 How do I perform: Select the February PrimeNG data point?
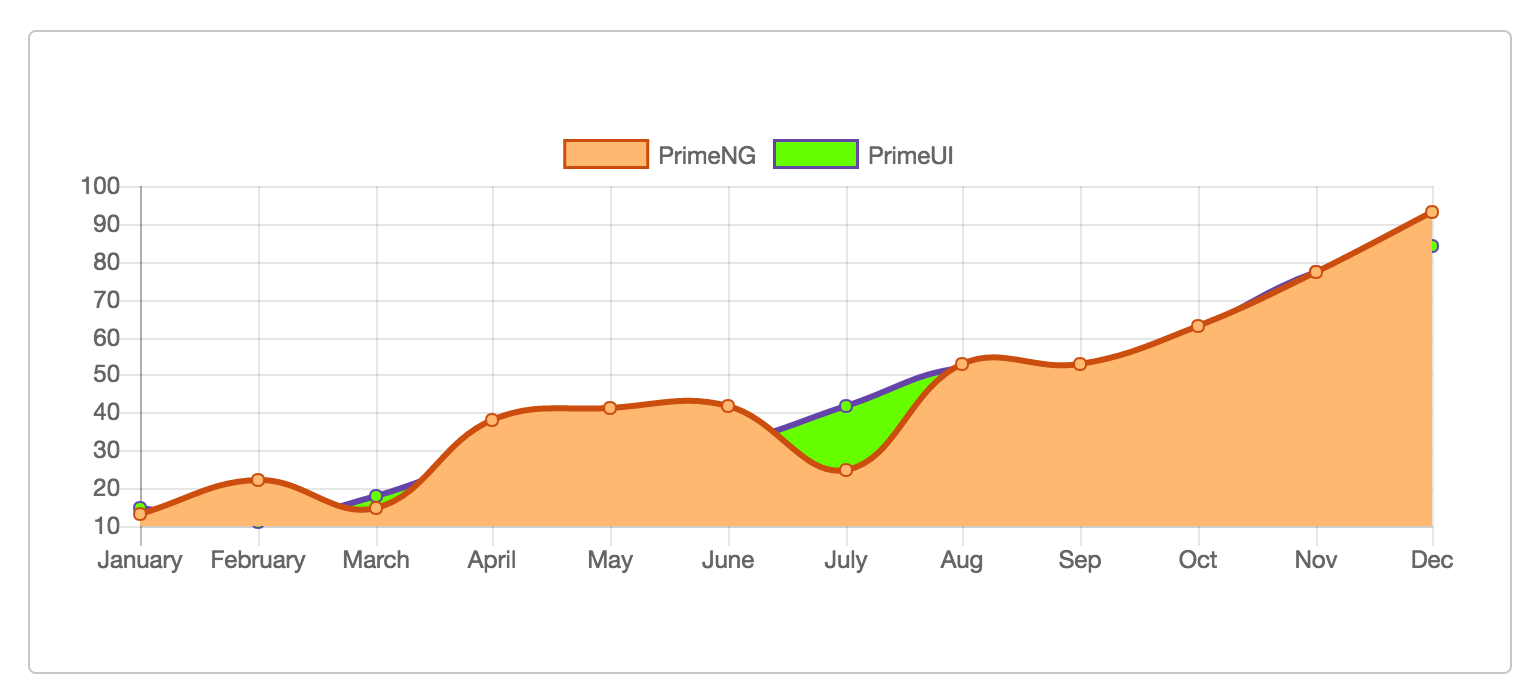point(259,480)
